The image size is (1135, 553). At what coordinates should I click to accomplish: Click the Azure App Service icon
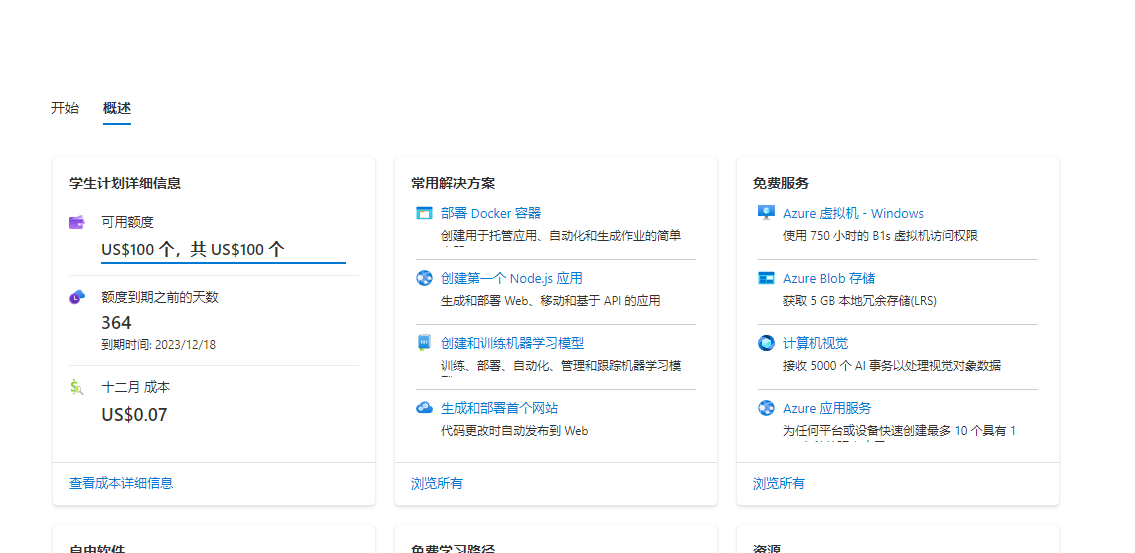point(766,408)
